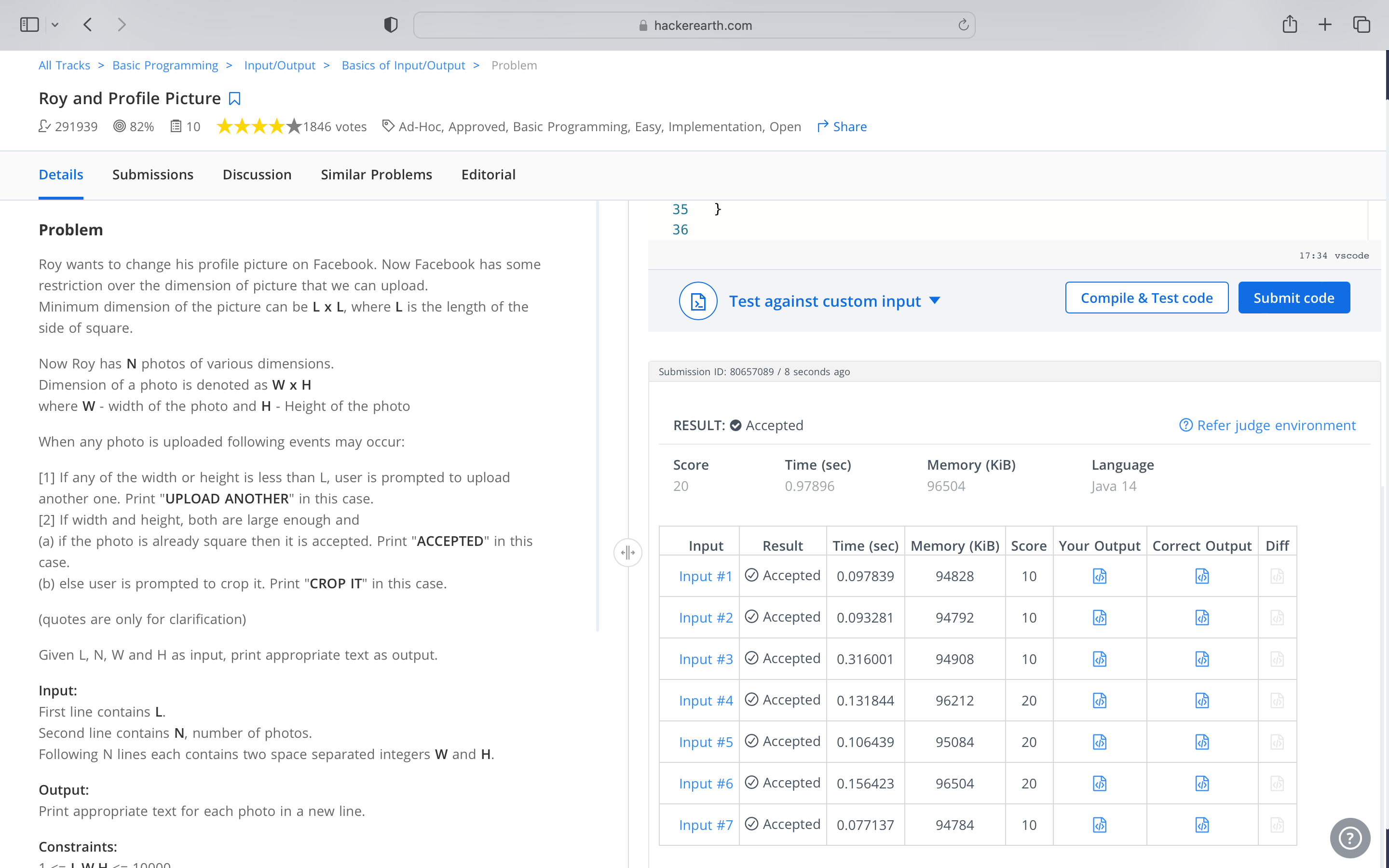Open Correct Output file for Input #3
This screenshot has height=868, width=1389.
[1202, 659]
